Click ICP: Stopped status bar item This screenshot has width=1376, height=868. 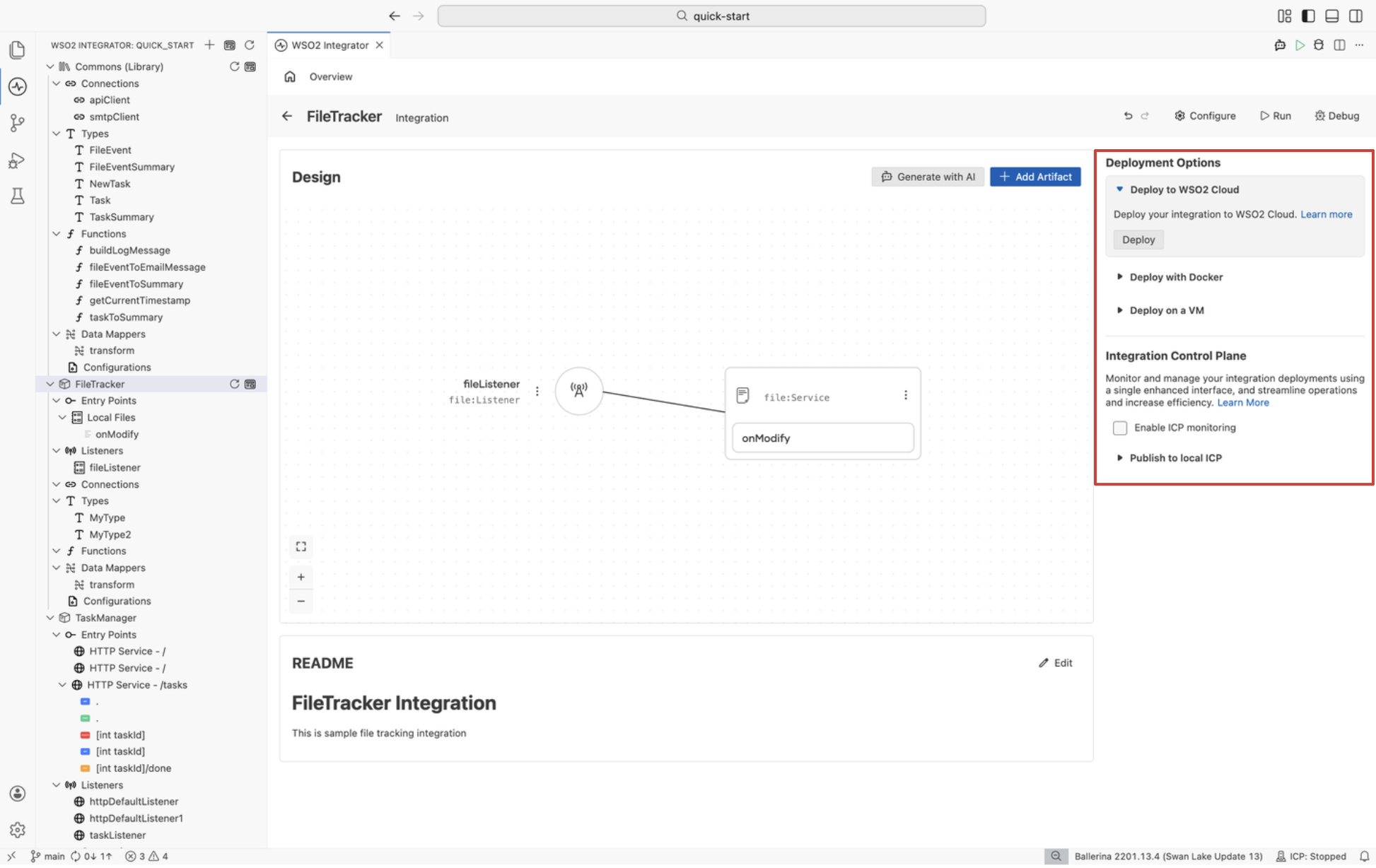point(1311,857)
